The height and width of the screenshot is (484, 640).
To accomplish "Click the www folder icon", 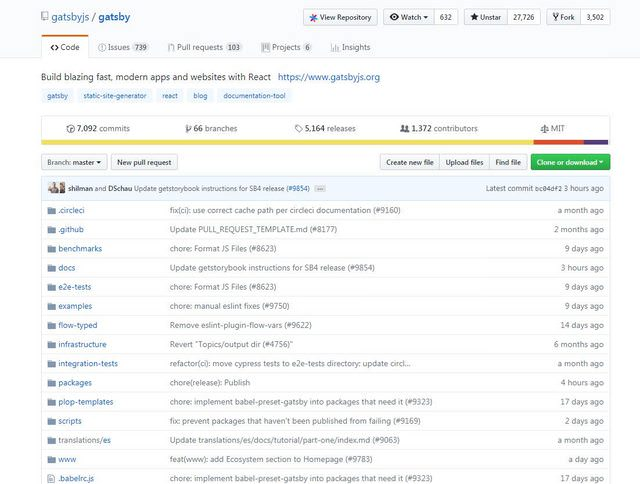I will (51, 460).
